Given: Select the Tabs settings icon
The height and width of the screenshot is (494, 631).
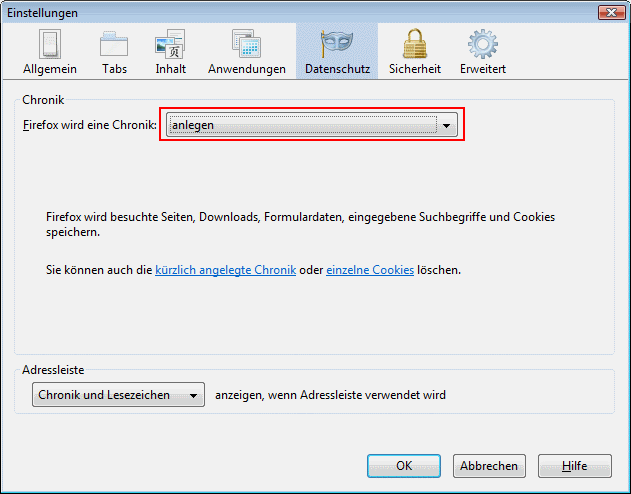Looking at the screenshot, I should [114, 45].
